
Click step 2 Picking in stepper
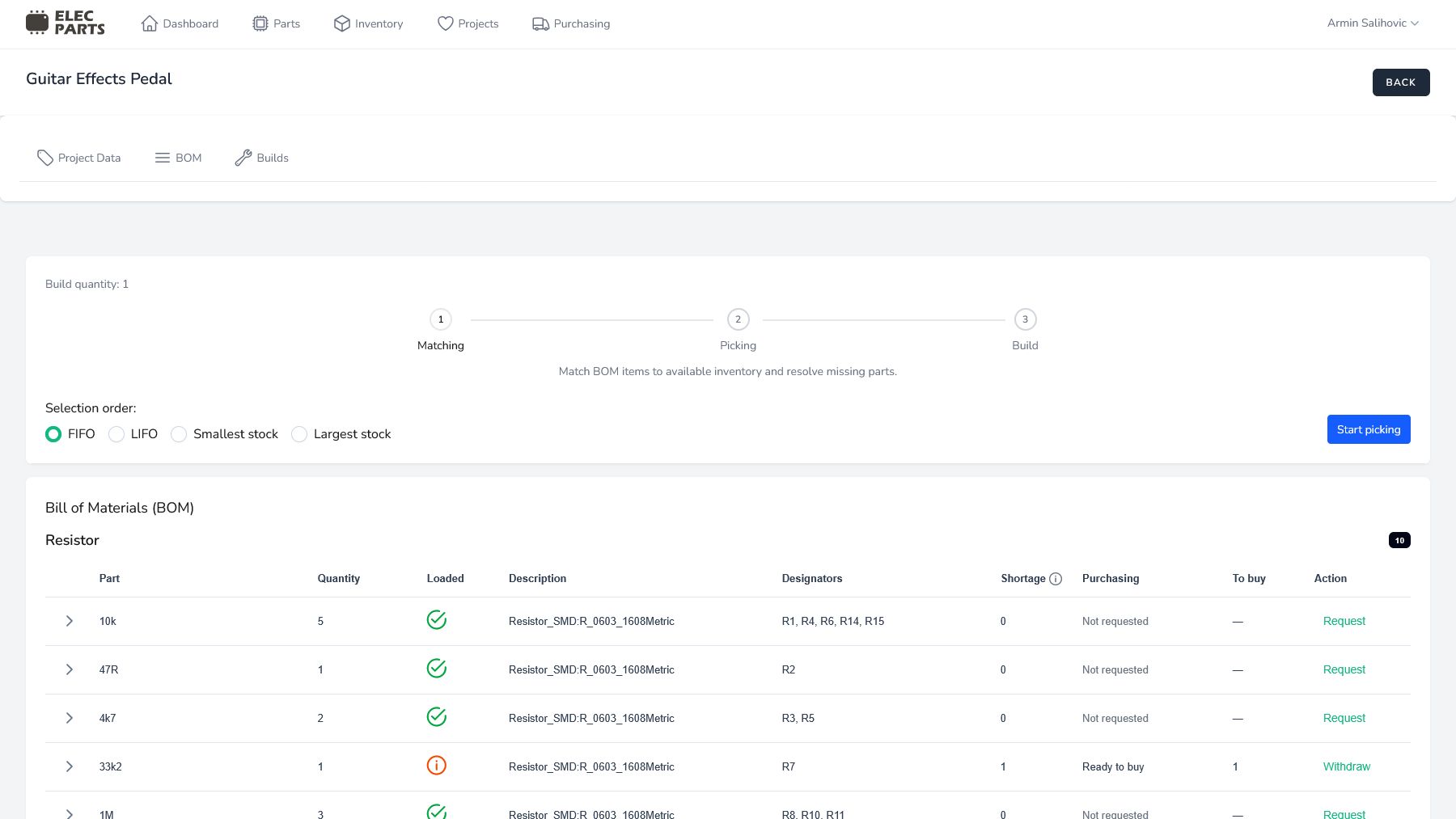pos(738,319)
